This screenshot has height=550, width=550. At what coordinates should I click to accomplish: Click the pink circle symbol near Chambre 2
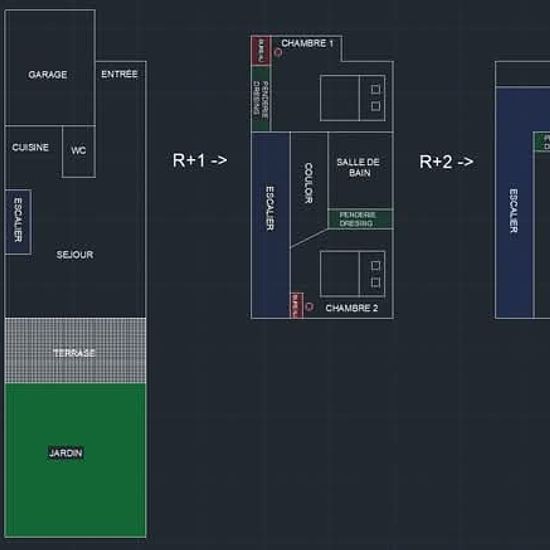click(x=309, y=307)
